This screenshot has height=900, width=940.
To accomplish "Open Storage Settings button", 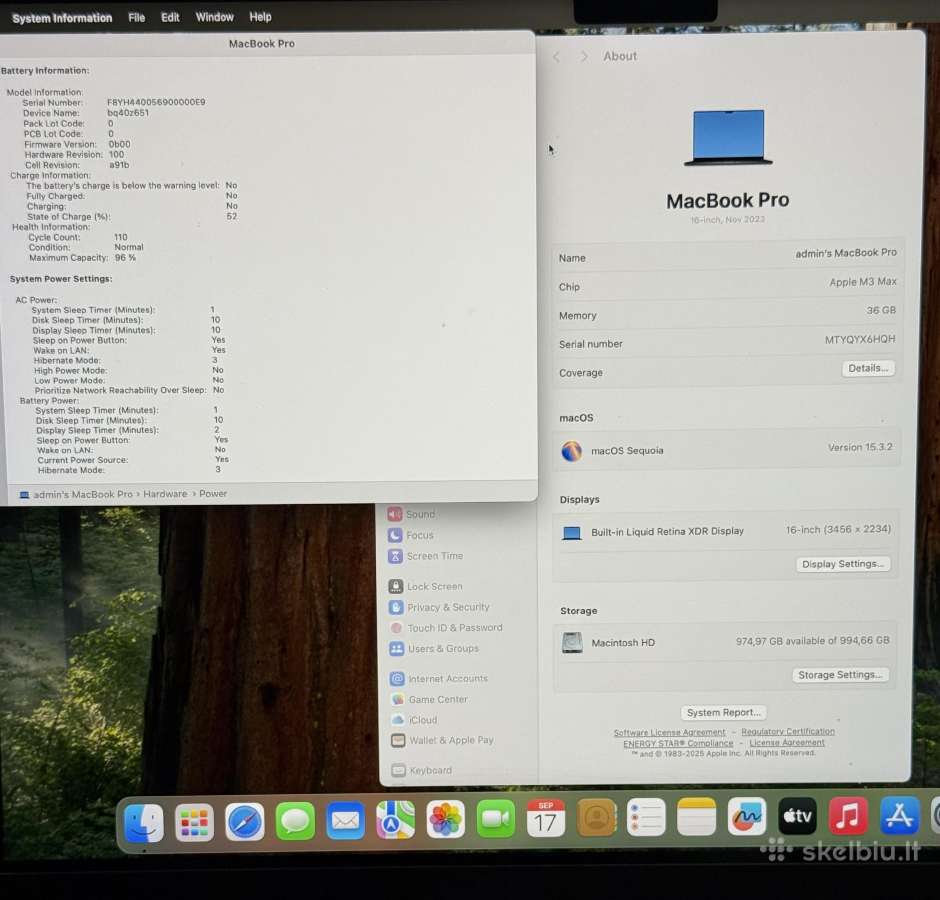I will tap(840, 675).
